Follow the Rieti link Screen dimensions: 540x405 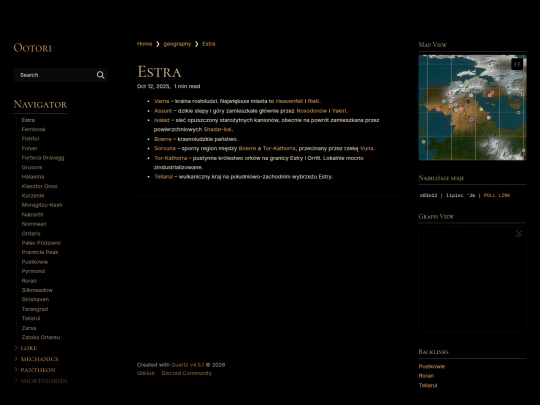(313, 101)
